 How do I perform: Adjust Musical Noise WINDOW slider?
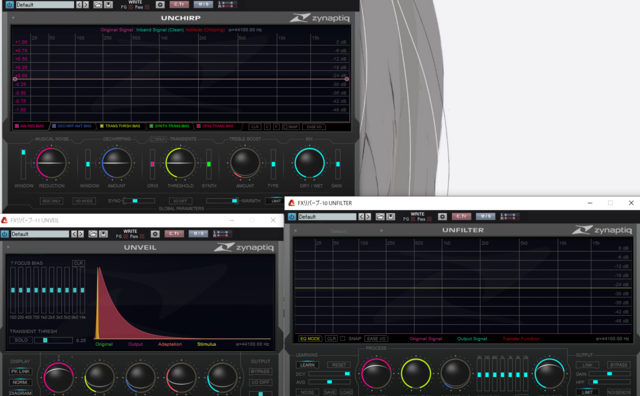pyautogui.click(x=23, y=164)
